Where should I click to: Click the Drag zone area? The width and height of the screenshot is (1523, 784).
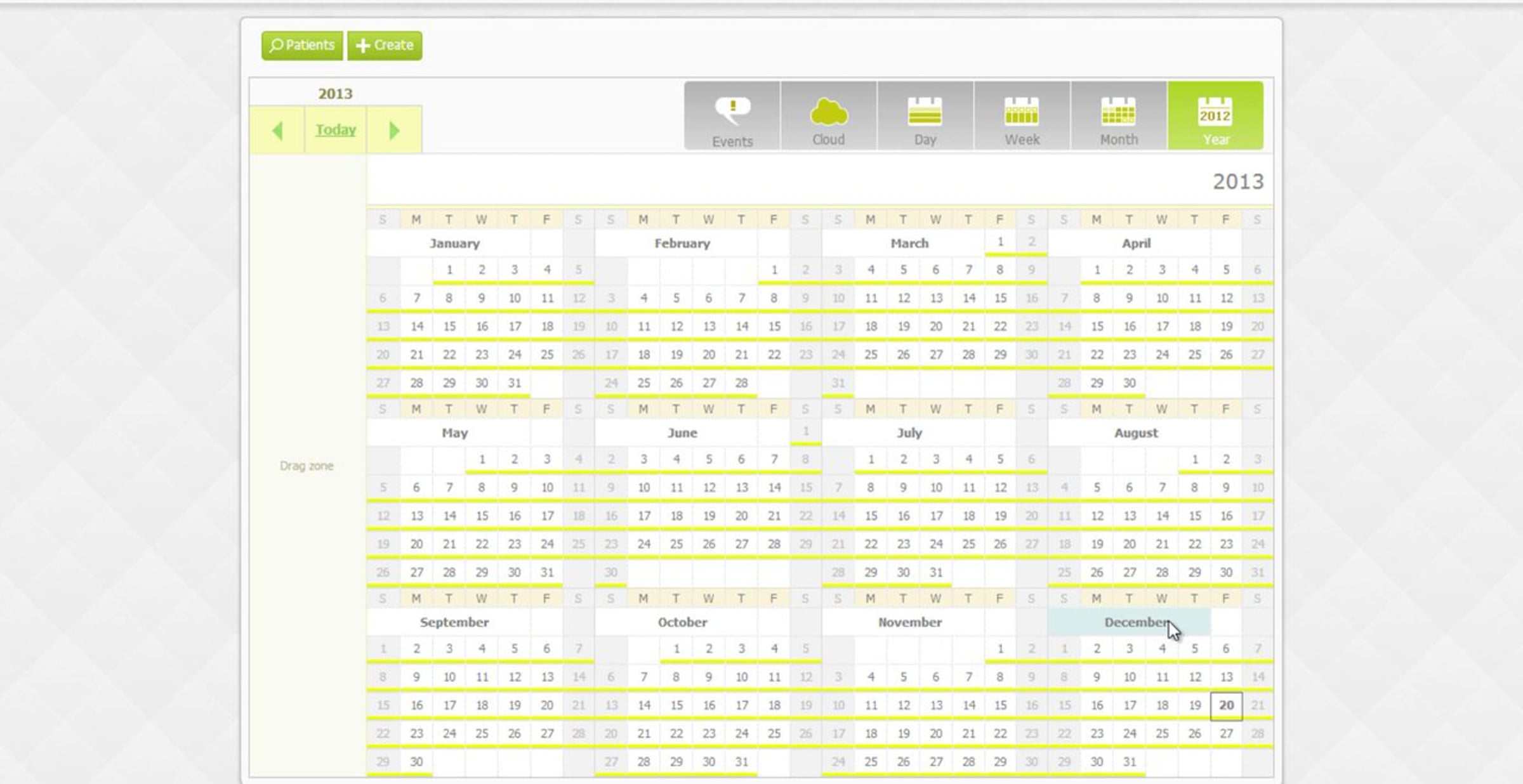[307, 466]
